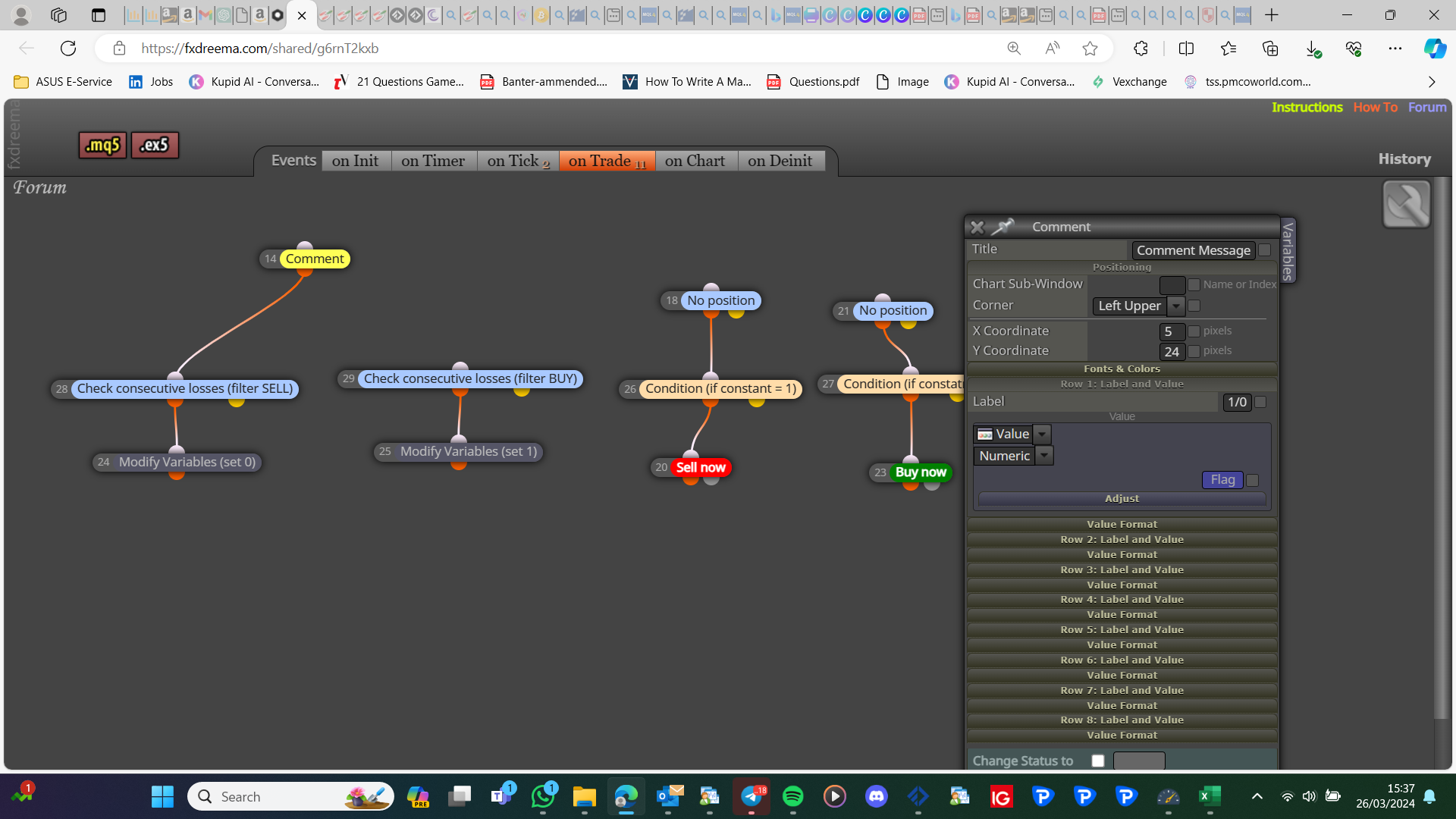Pin the Comment panel with pin icon
The width and height of the screenshot is (1456, 819).
1003,227
